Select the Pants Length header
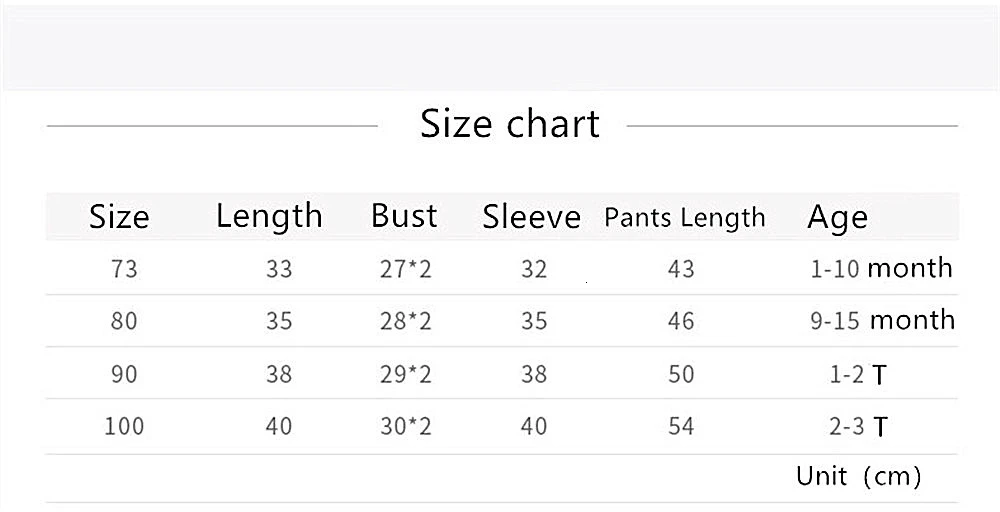 (x=684, y=218)
